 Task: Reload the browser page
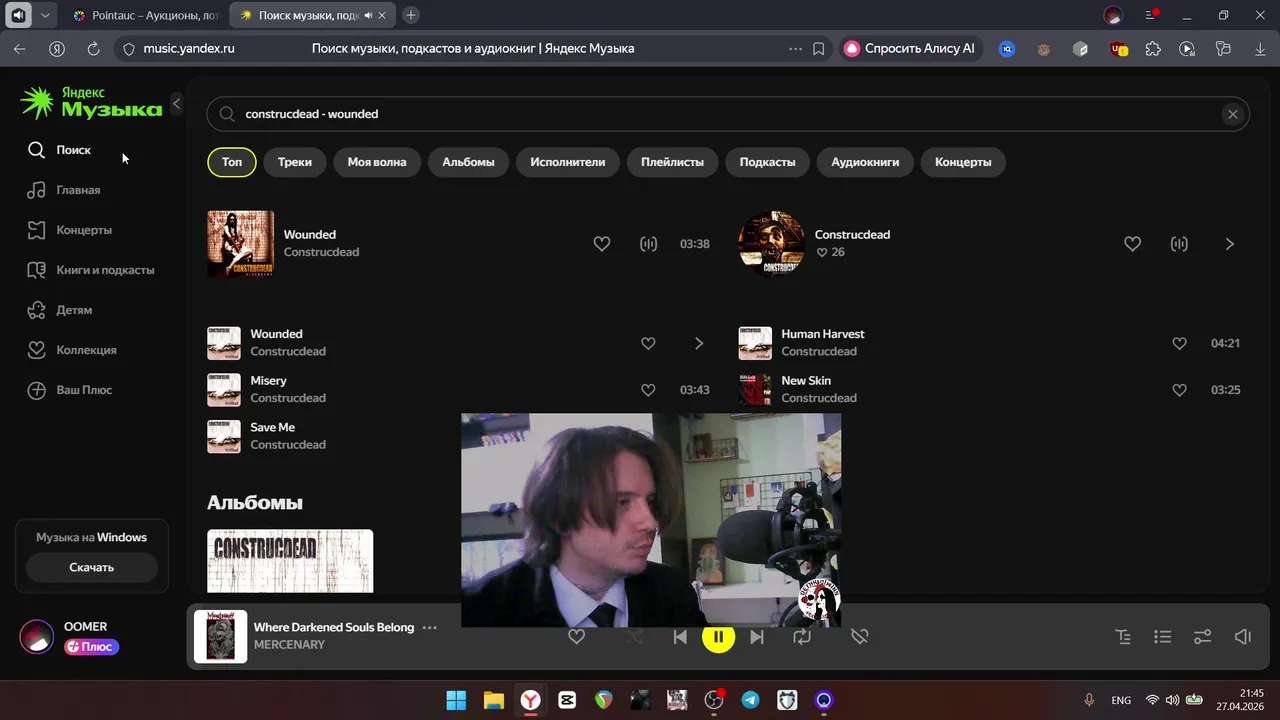93,48
